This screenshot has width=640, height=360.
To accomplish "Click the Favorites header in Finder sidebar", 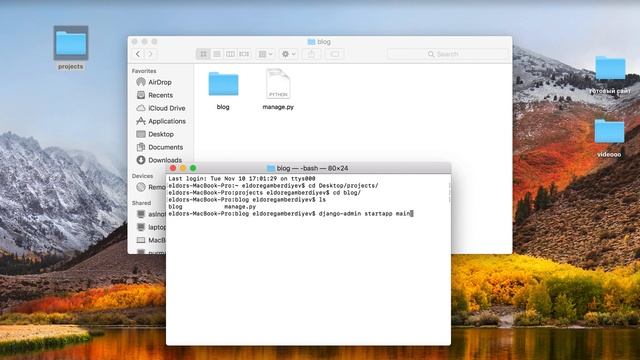I will point(144,71).
